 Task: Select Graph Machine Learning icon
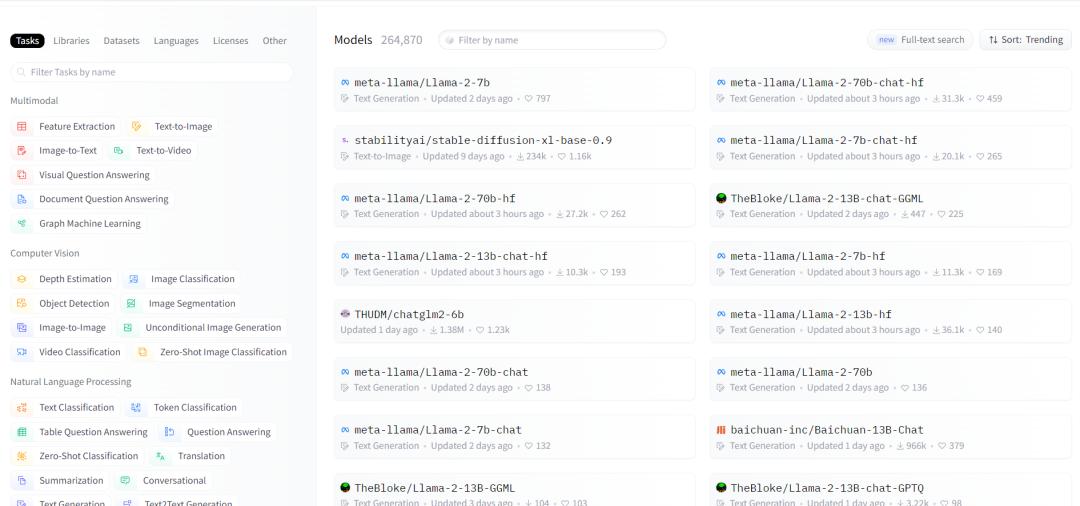pyautogui.click(x=22, y=224)
